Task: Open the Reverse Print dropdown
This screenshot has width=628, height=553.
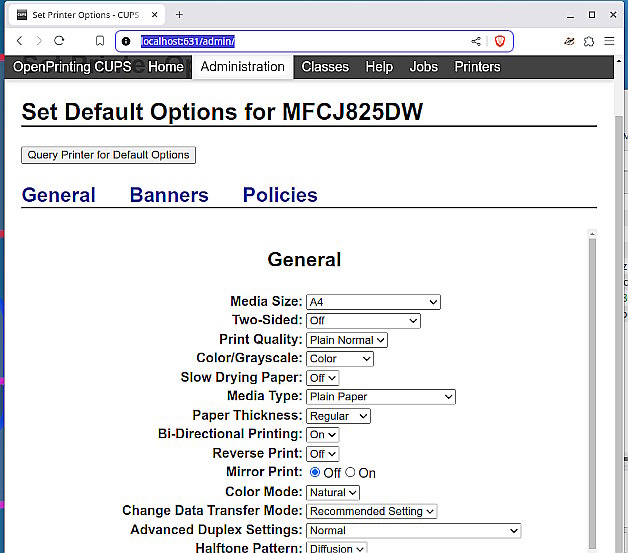Action: tap(322, 454)
